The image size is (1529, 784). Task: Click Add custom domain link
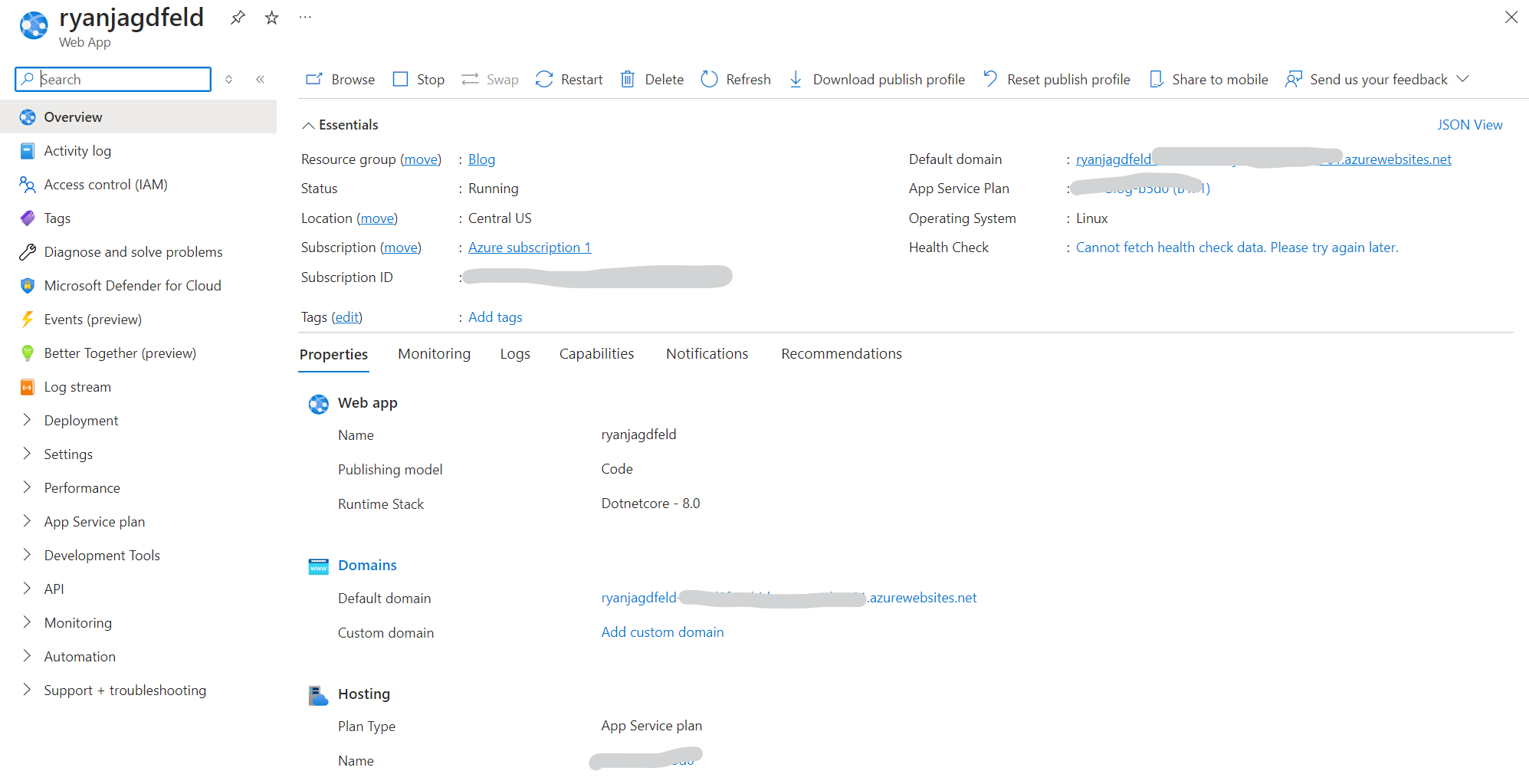tap(662, 632)
